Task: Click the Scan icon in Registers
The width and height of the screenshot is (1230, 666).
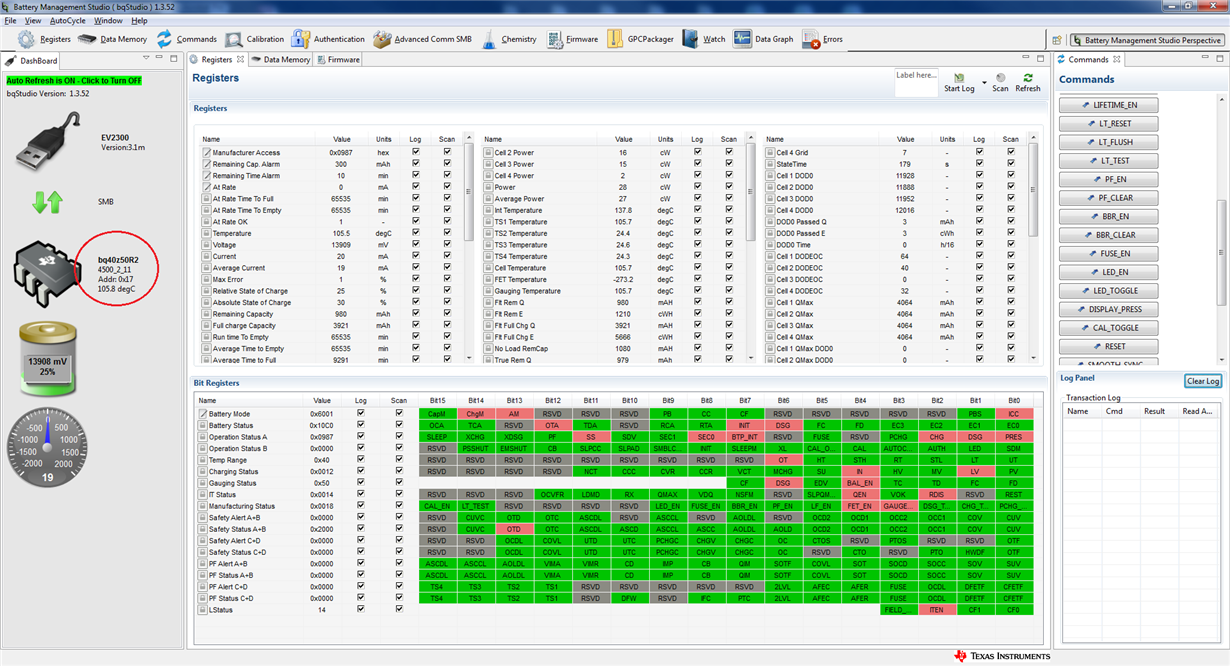Action: 1000,77
